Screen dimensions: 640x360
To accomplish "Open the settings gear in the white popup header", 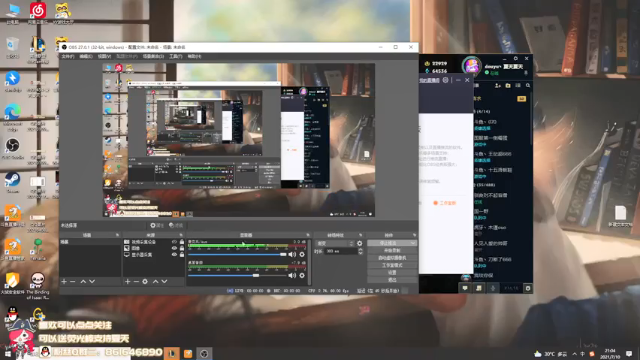I will (x=445, y=80).
